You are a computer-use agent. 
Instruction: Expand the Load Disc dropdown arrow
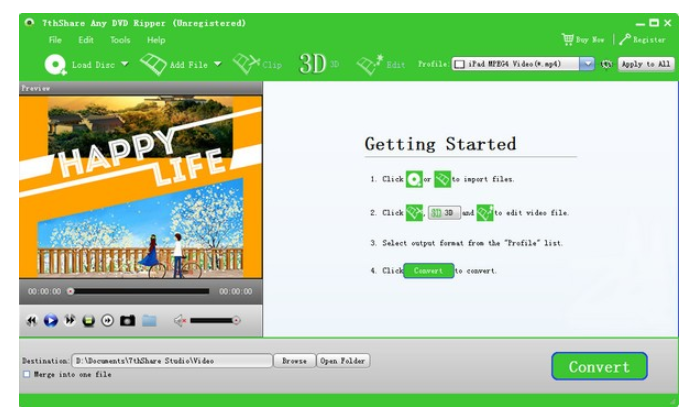(125, 64)
